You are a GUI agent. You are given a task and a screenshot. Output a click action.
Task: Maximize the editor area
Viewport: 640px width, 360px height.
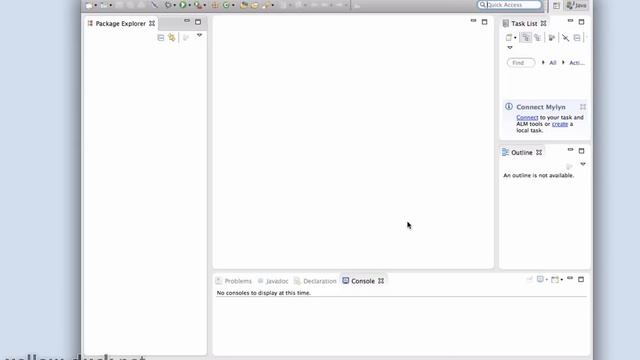click(x=484, y=22)
